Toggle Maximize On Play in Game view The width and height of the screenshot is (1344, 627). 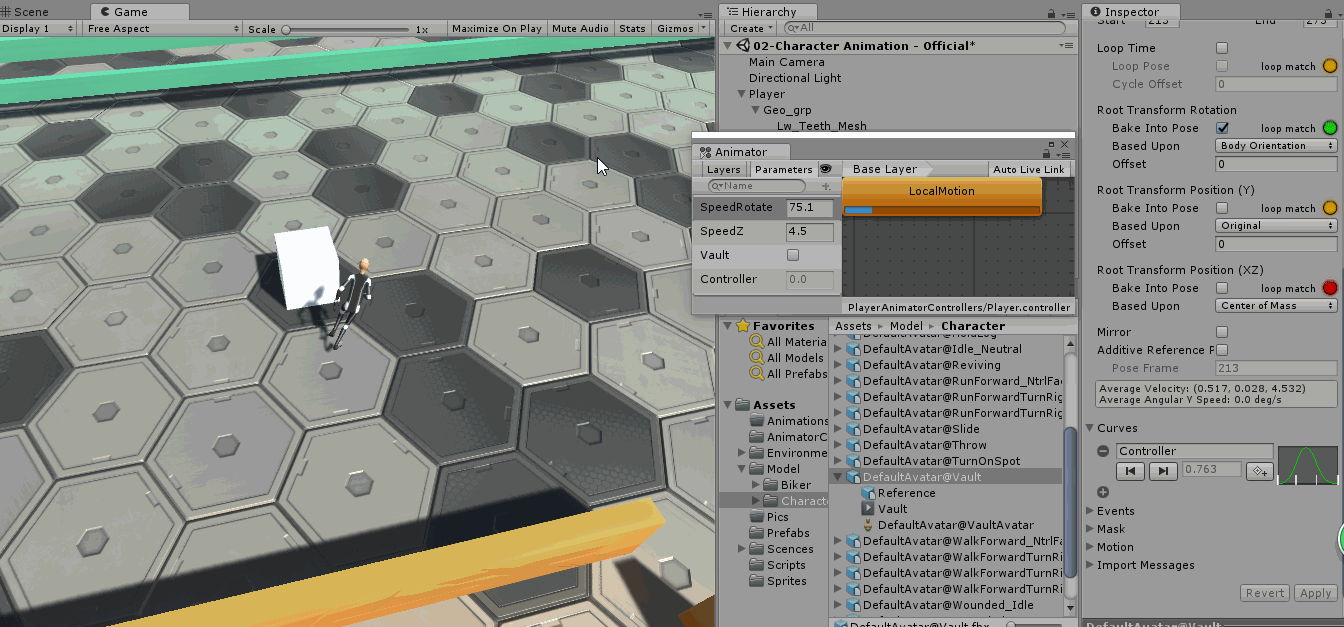pyautogui.click(x=497, y=29)
